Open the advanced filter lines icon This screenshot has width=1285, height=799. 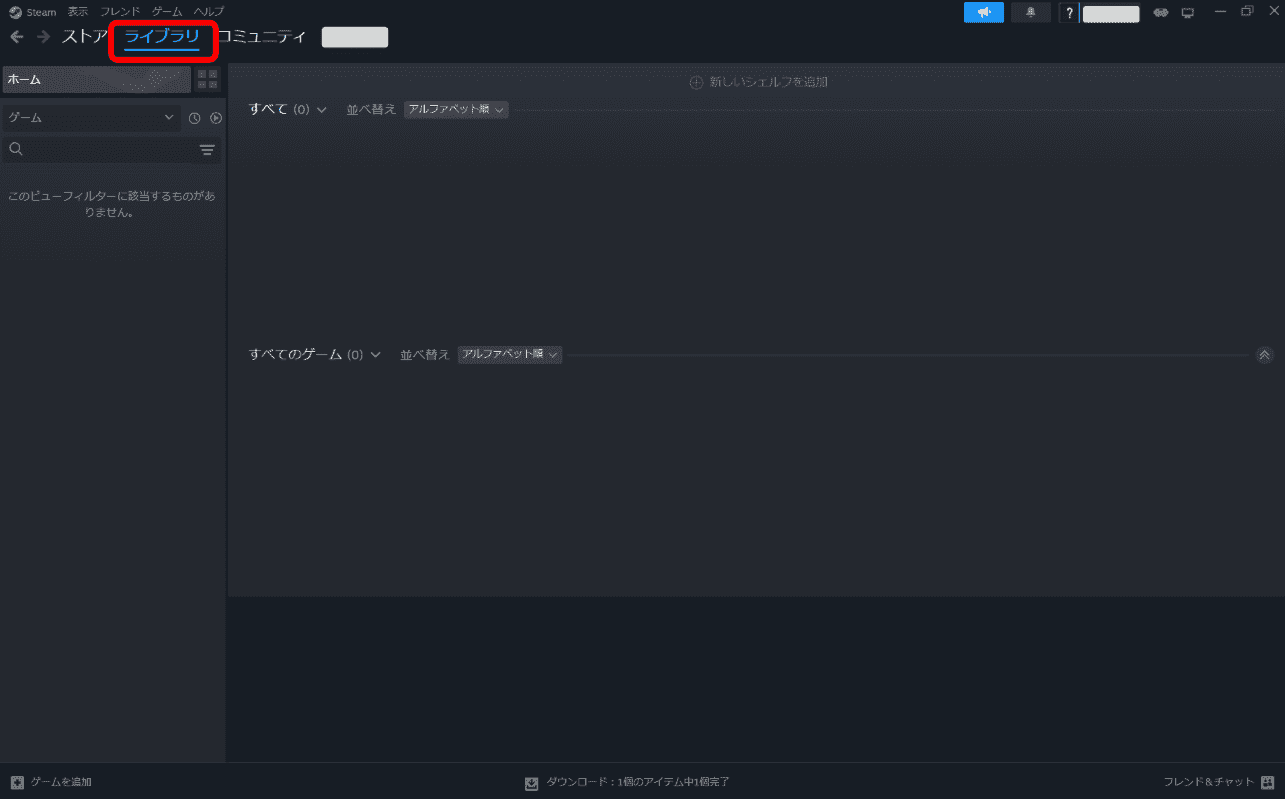coord(207,150)
